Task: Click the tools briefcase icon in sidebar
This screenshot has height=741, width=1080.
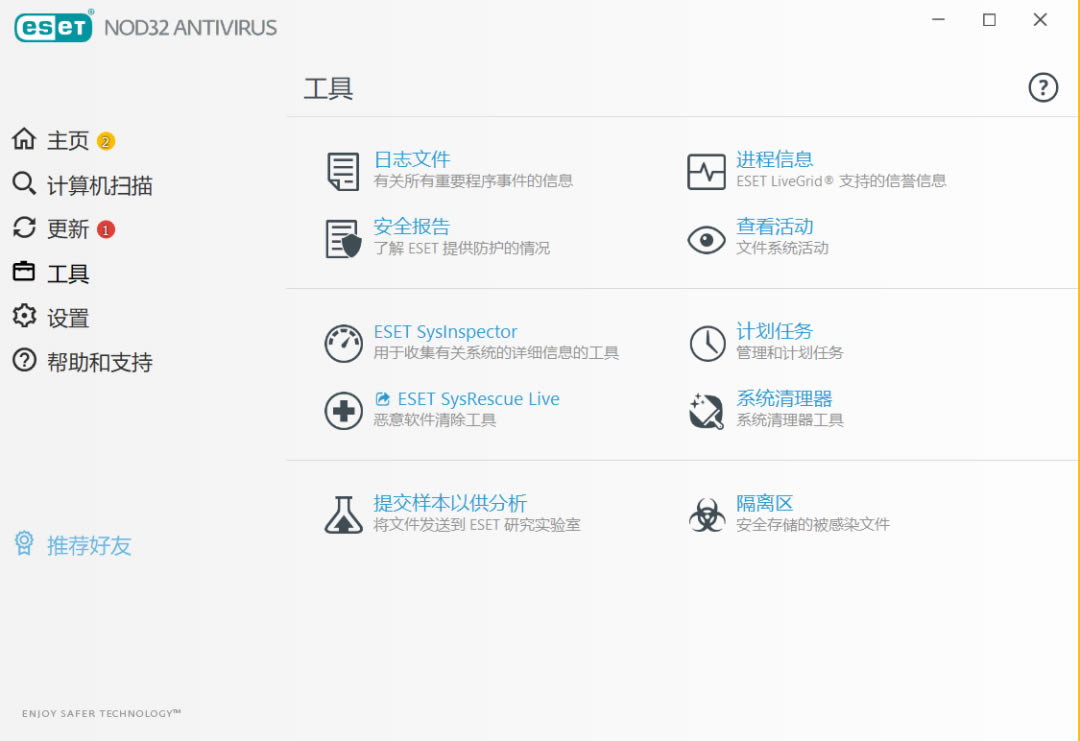Action: [24, 271]
